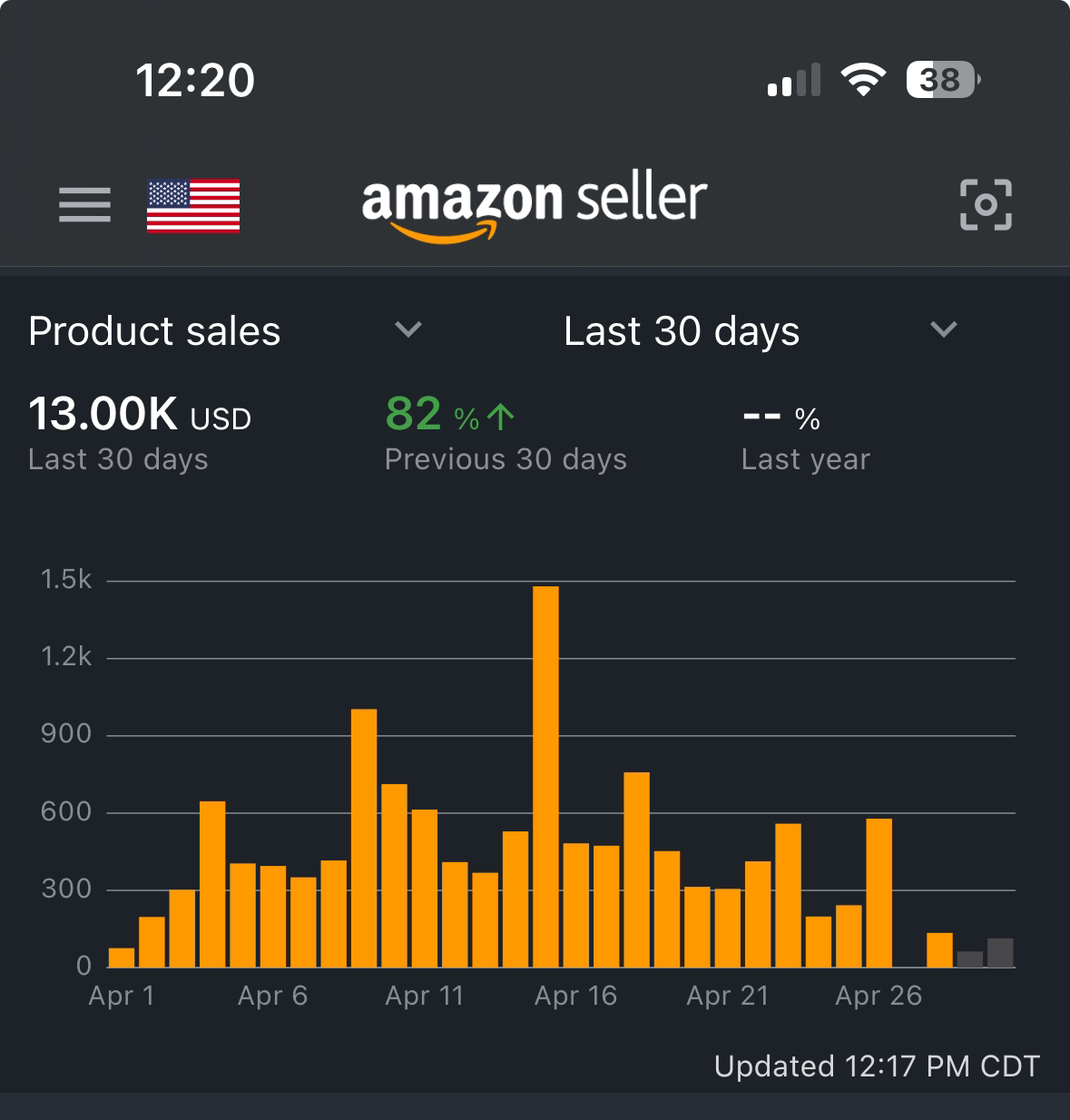Tap the 1,000 sales bar before Apr 11
1070x1120 pixels.
pos(364,837)
